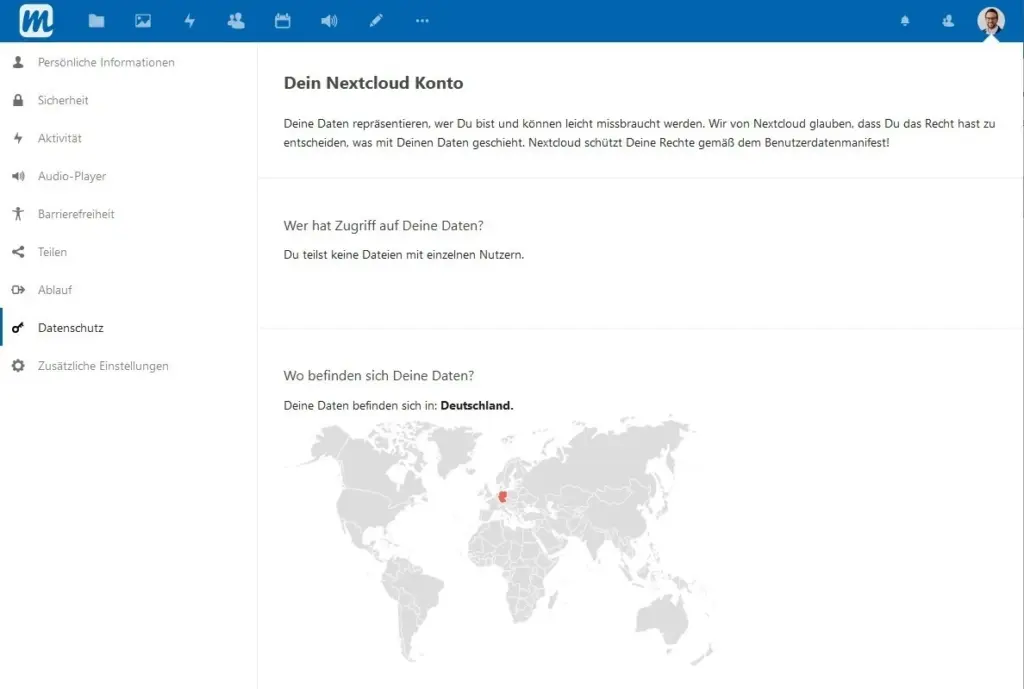The height and width of the screenshot is (689, 1024).
Task: Open the Teilen settings page
Action: pos(52,252)
